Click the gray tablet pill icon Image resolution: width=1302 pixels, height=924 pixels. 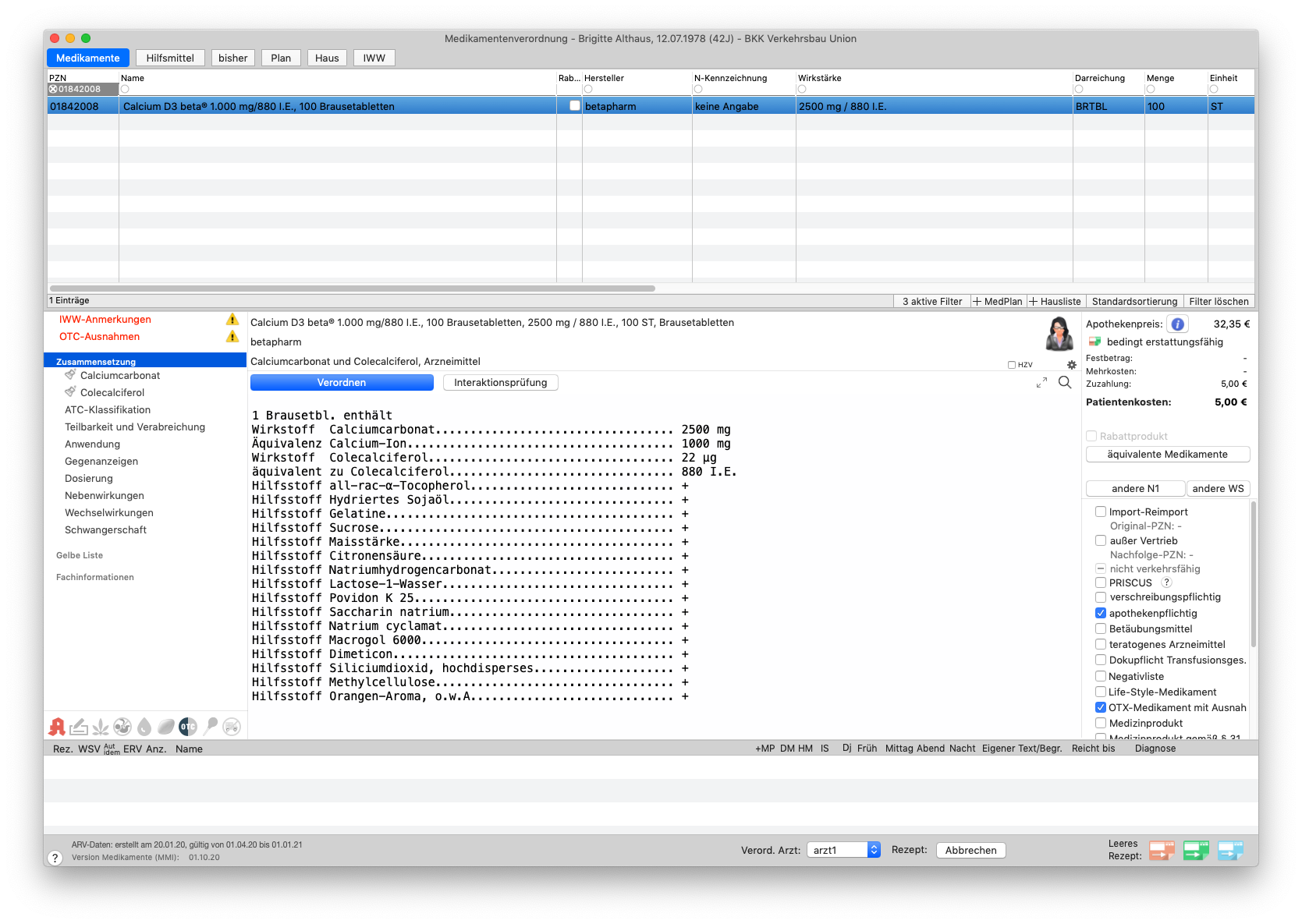coord(166,727)
